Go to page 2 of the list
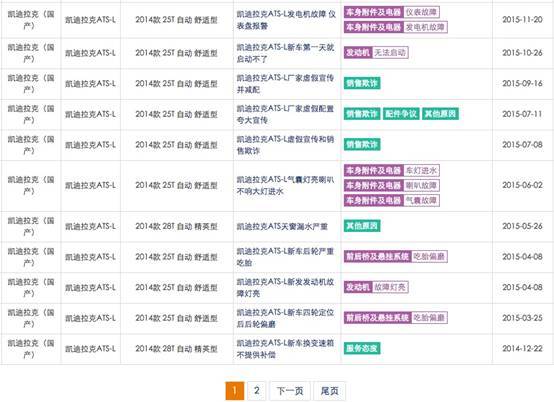 (257, 391)
